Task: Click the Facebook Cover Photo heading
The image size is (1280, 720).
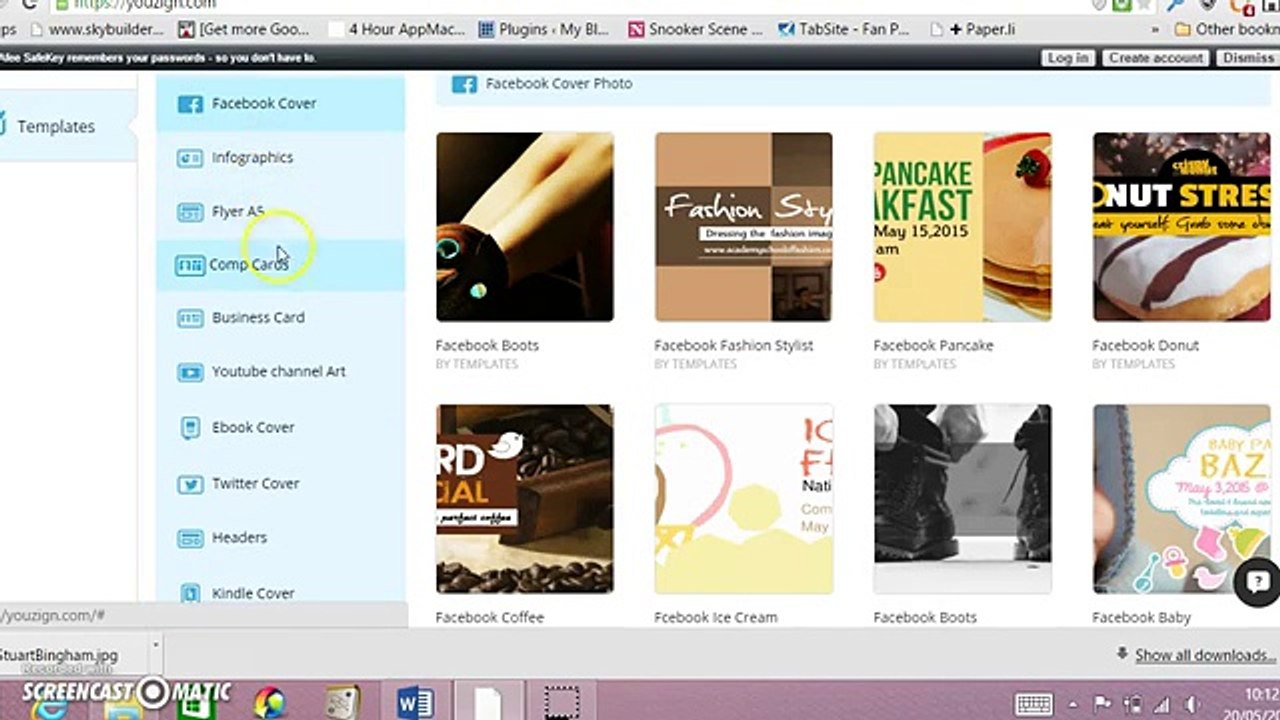Action: point(559,84)
